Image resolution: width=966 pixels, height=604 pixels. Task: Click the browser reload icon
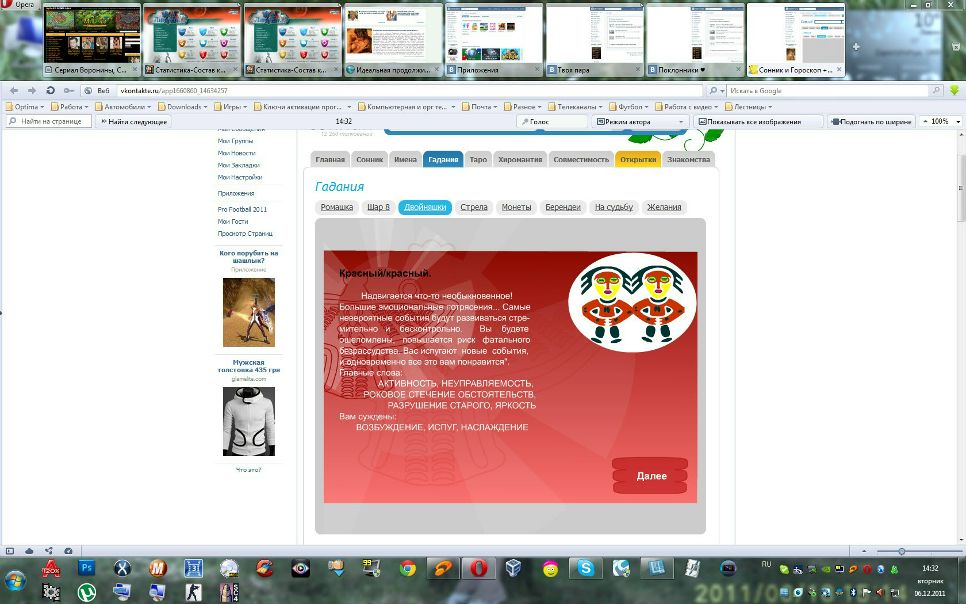pos(50,91)
